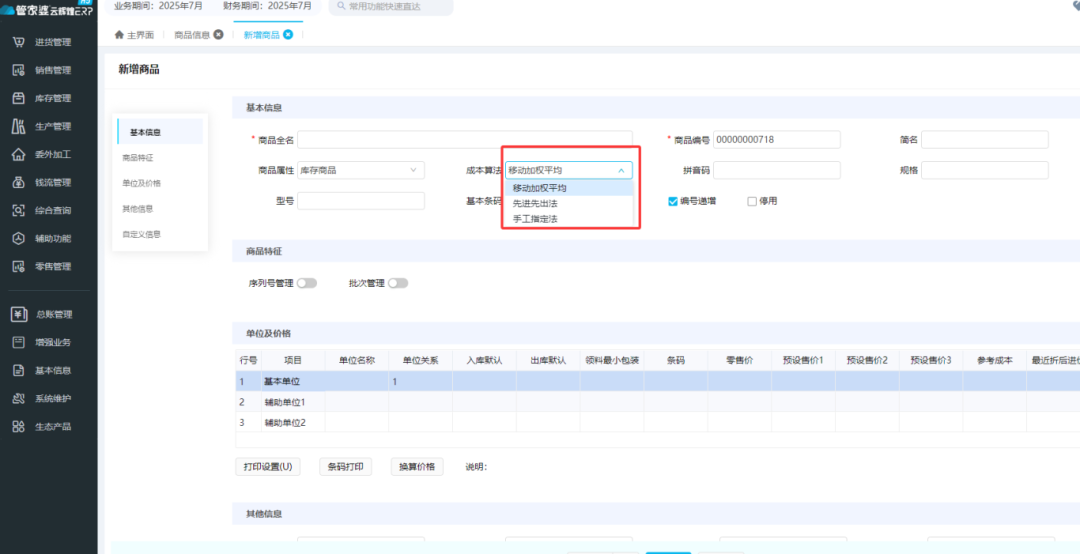Select the 生产管理 sidebar icon

click(x=18, y=127)
